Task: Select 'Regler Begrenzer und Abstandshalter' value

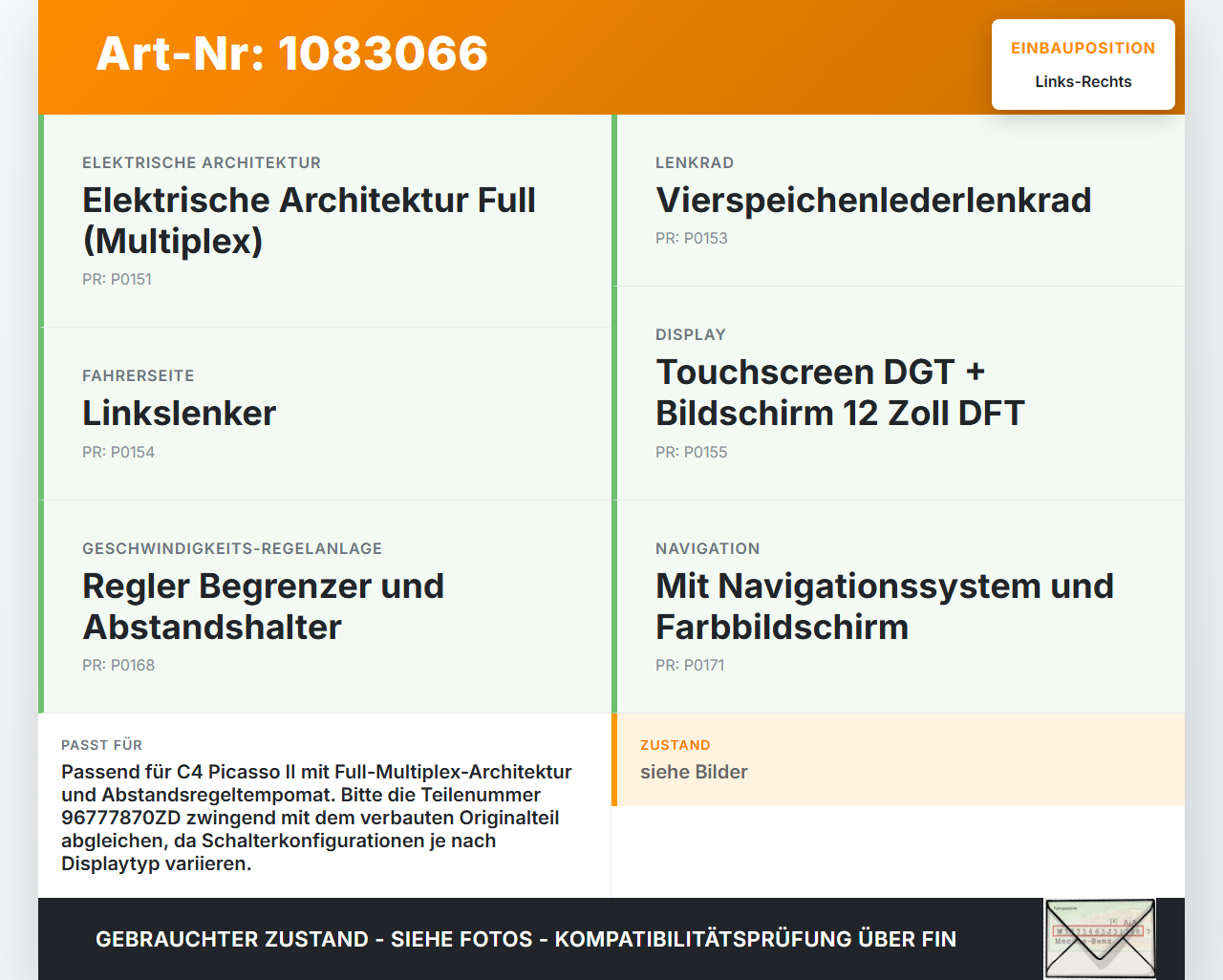Action: (263, 607)
